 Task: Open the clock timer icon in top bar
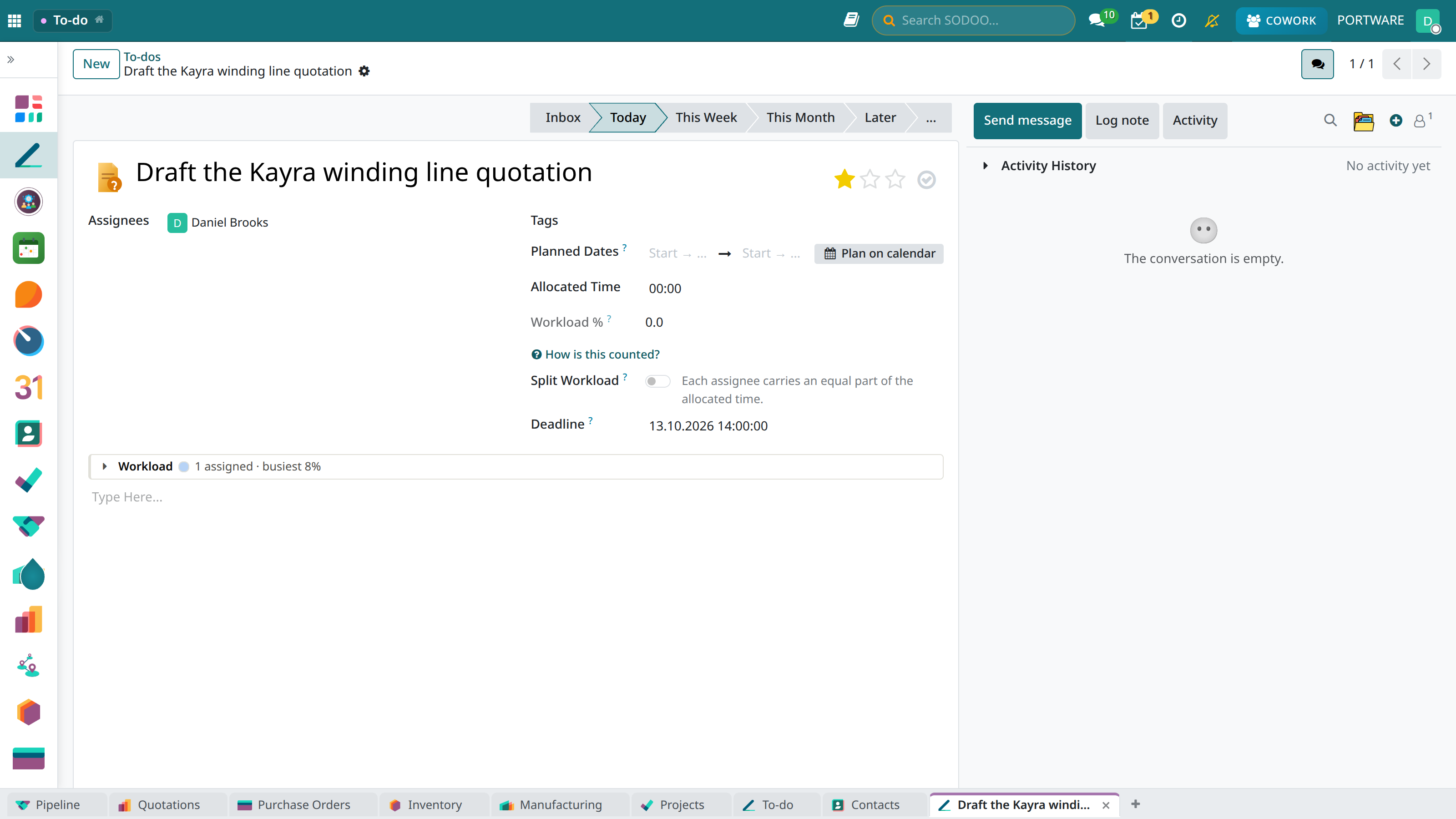(x=1178, y=20)
